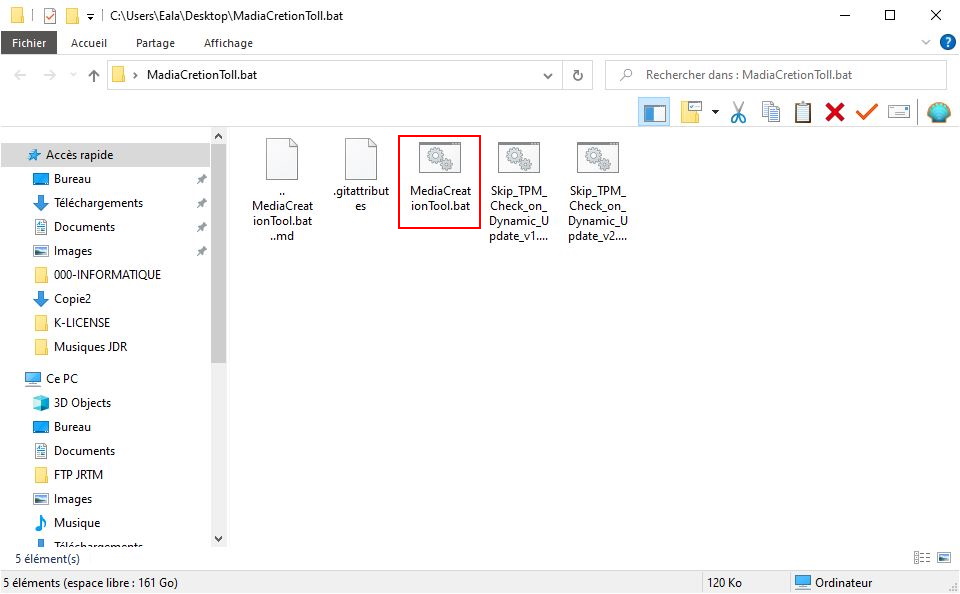Viewport: 960px width, 594px height.
Task: Go up one folder level
Action: tap(94, 75)
